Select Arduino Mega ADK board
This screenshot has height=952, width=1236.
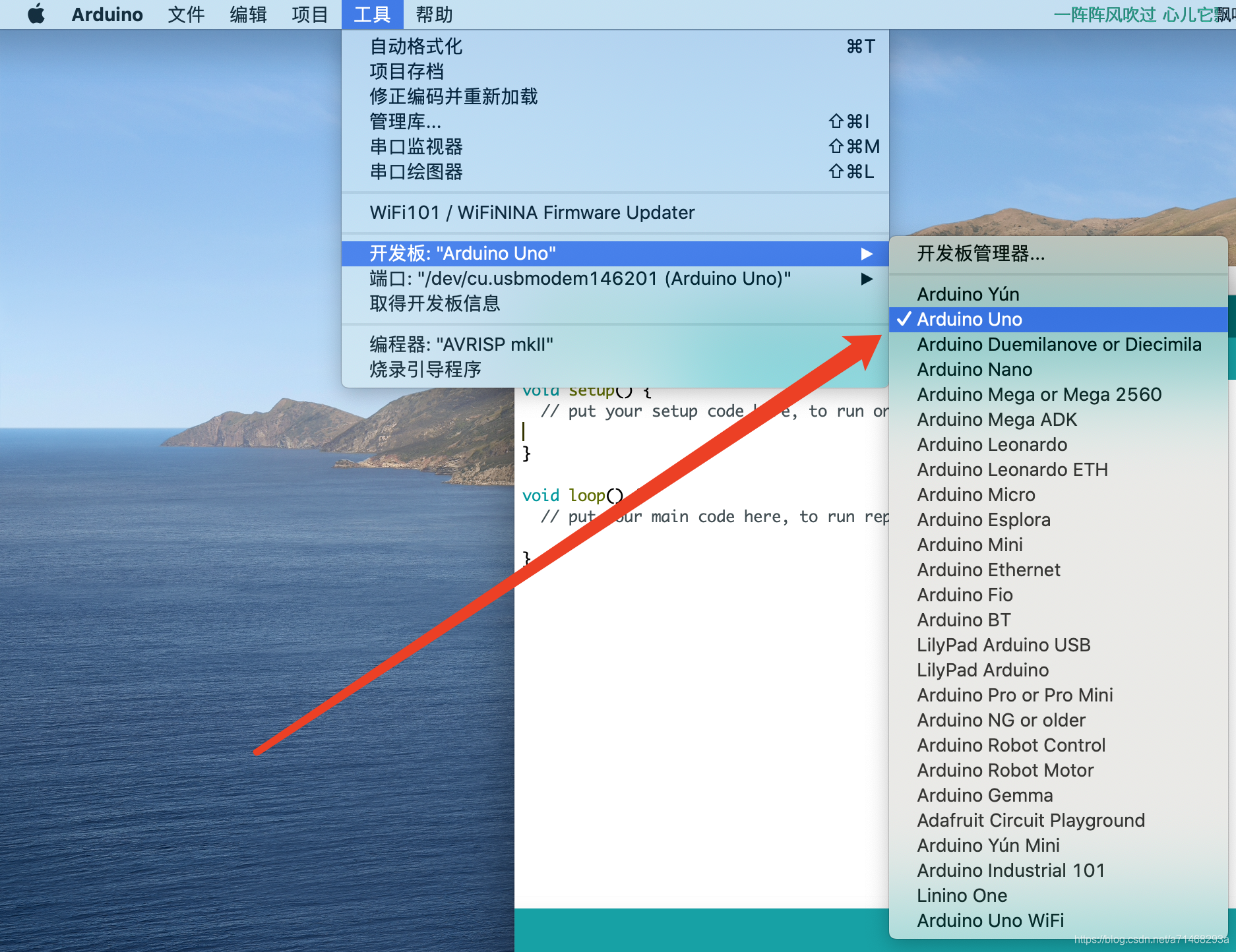[x=1058, y=419]
